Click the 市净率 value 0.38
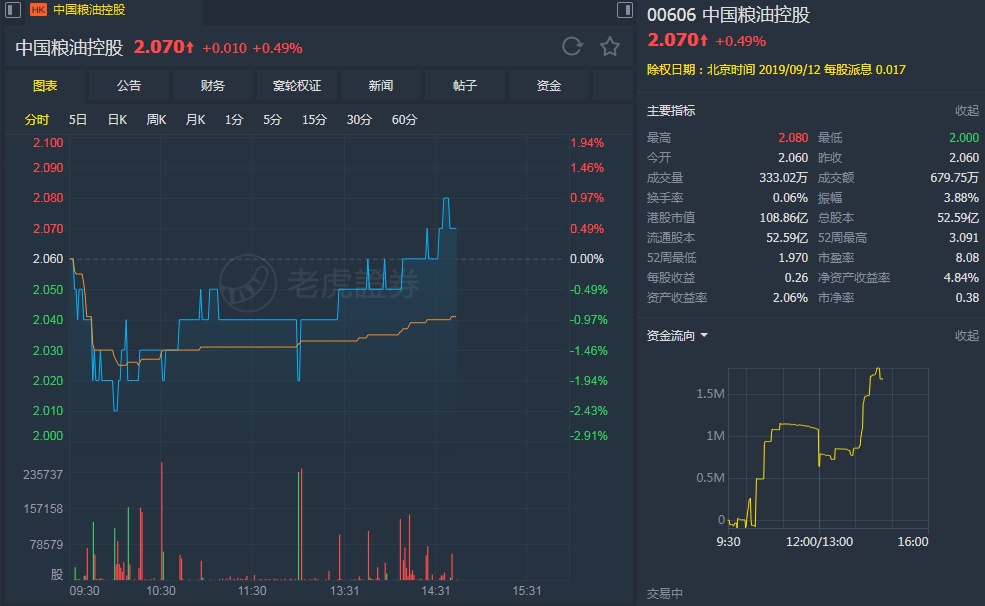The width and height of the screenshot is (985, 606). 967,298
